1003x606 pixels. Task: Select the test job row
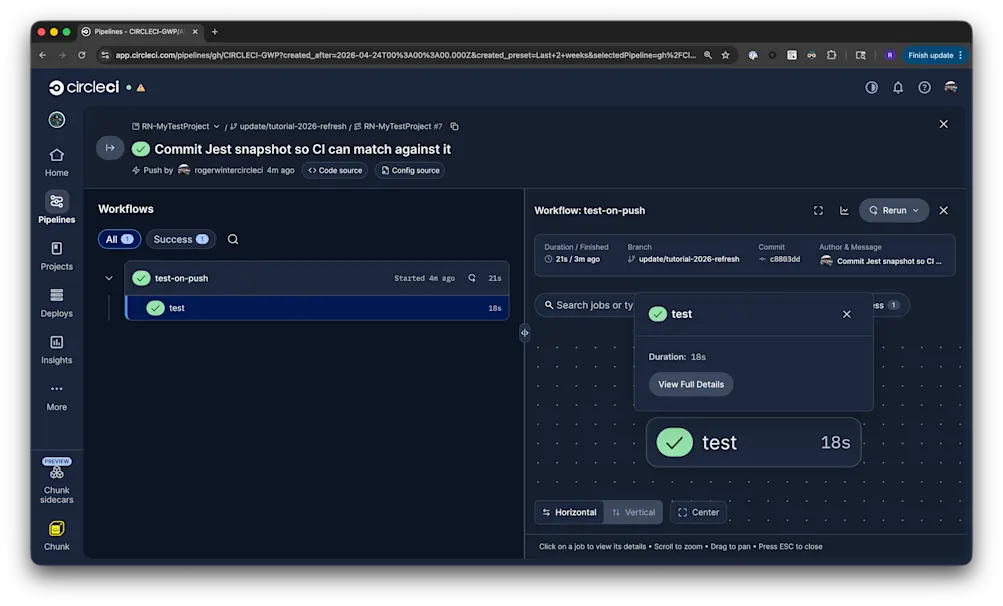(x=317, y=308)
